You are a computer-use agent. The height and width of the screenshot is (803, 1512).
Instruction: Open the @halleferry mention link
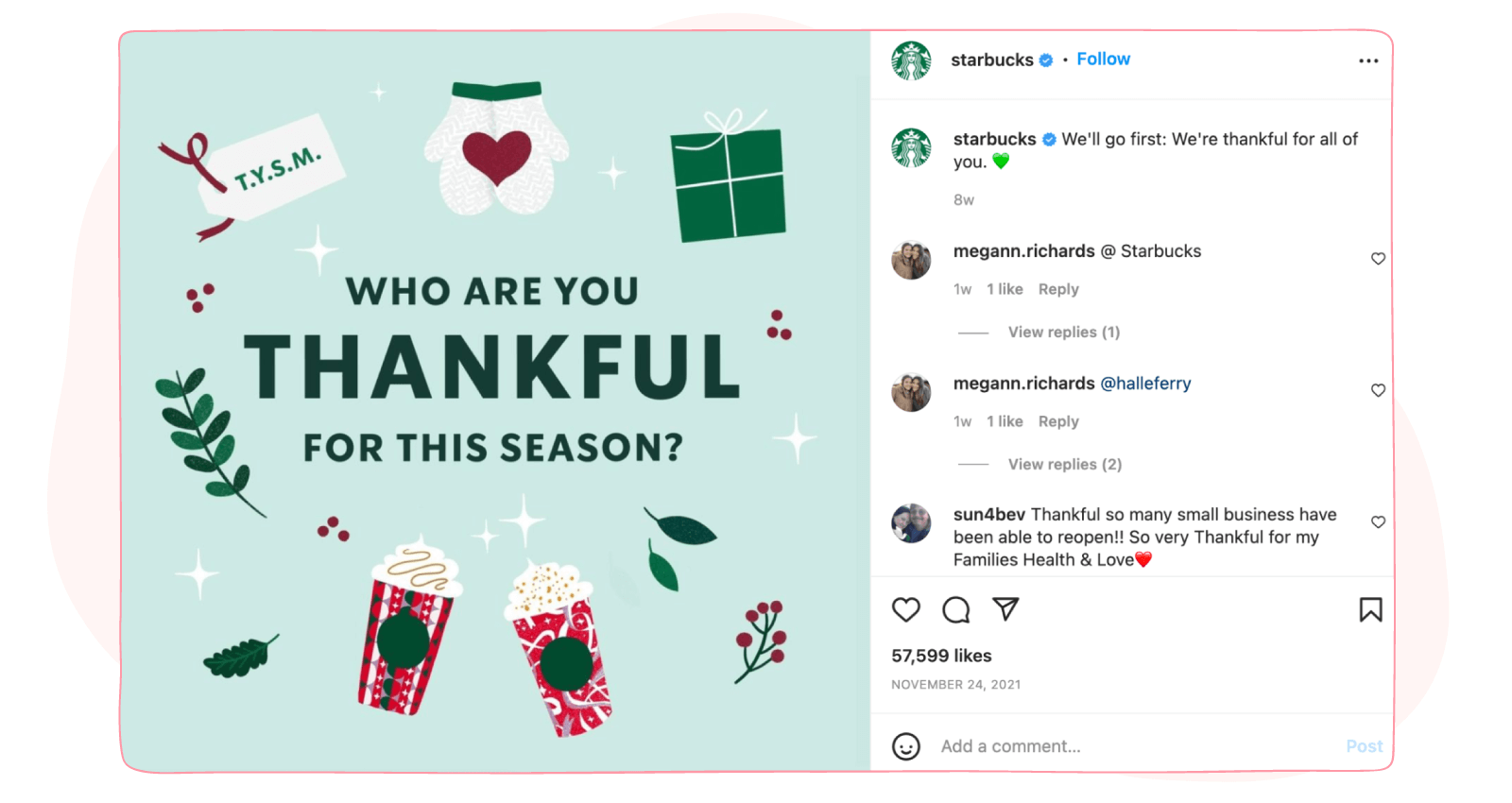tap(1145, 384)
